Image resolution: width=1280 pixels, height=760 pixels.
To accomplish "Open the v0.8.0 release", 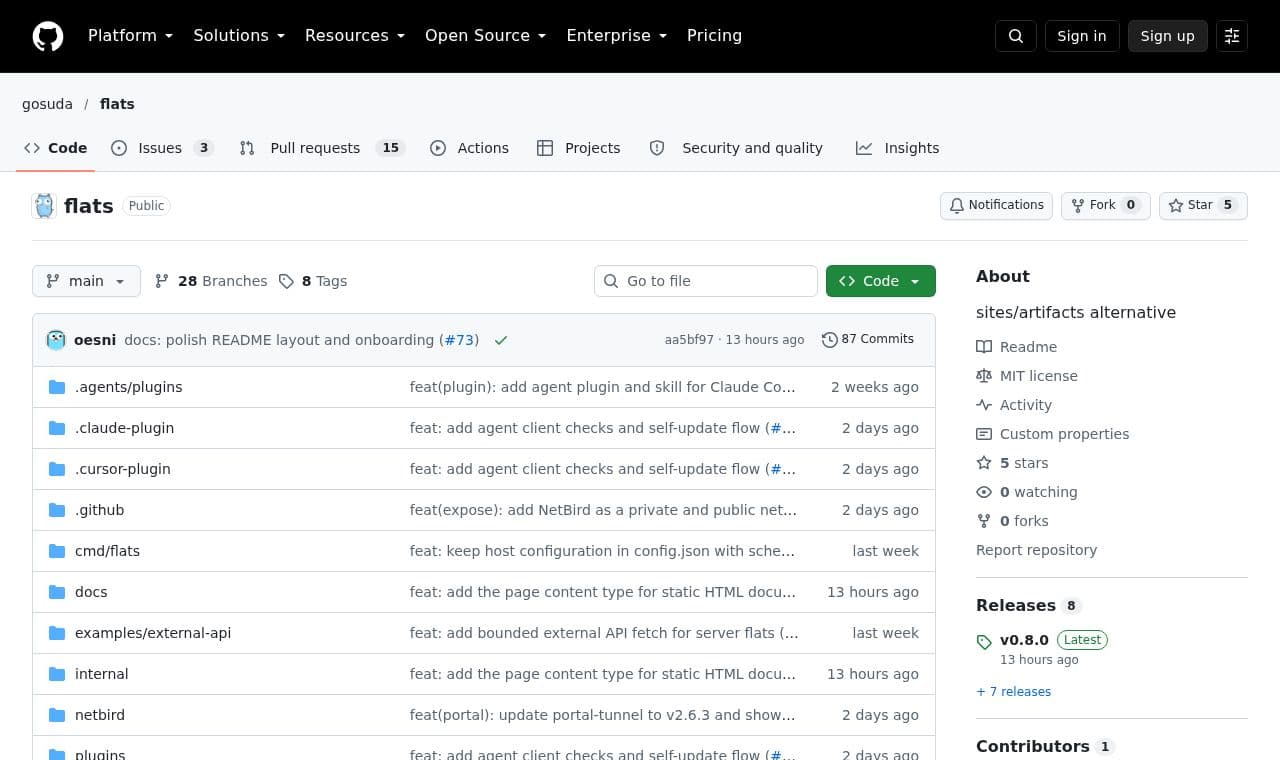I will pos(1024,640).
